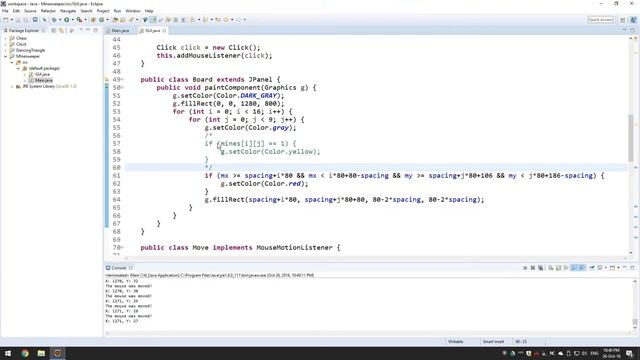Open the External tools dropdown arrow
This screenshot has height=360, width=640.
85,20
